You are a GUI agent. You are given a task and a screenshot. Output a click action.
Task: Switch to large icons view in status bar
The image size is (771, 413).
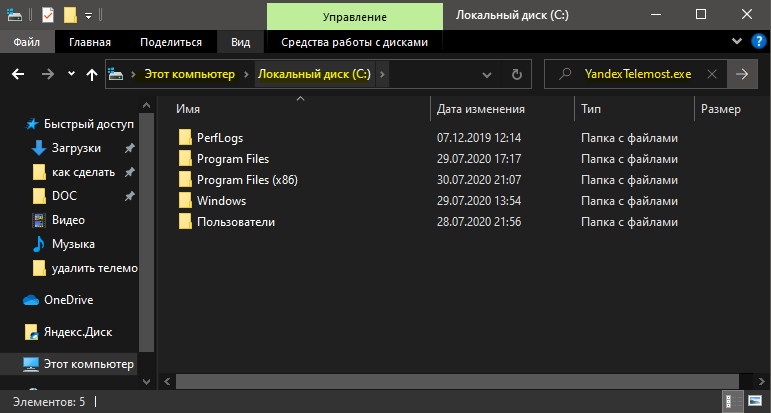click(755, 401)
